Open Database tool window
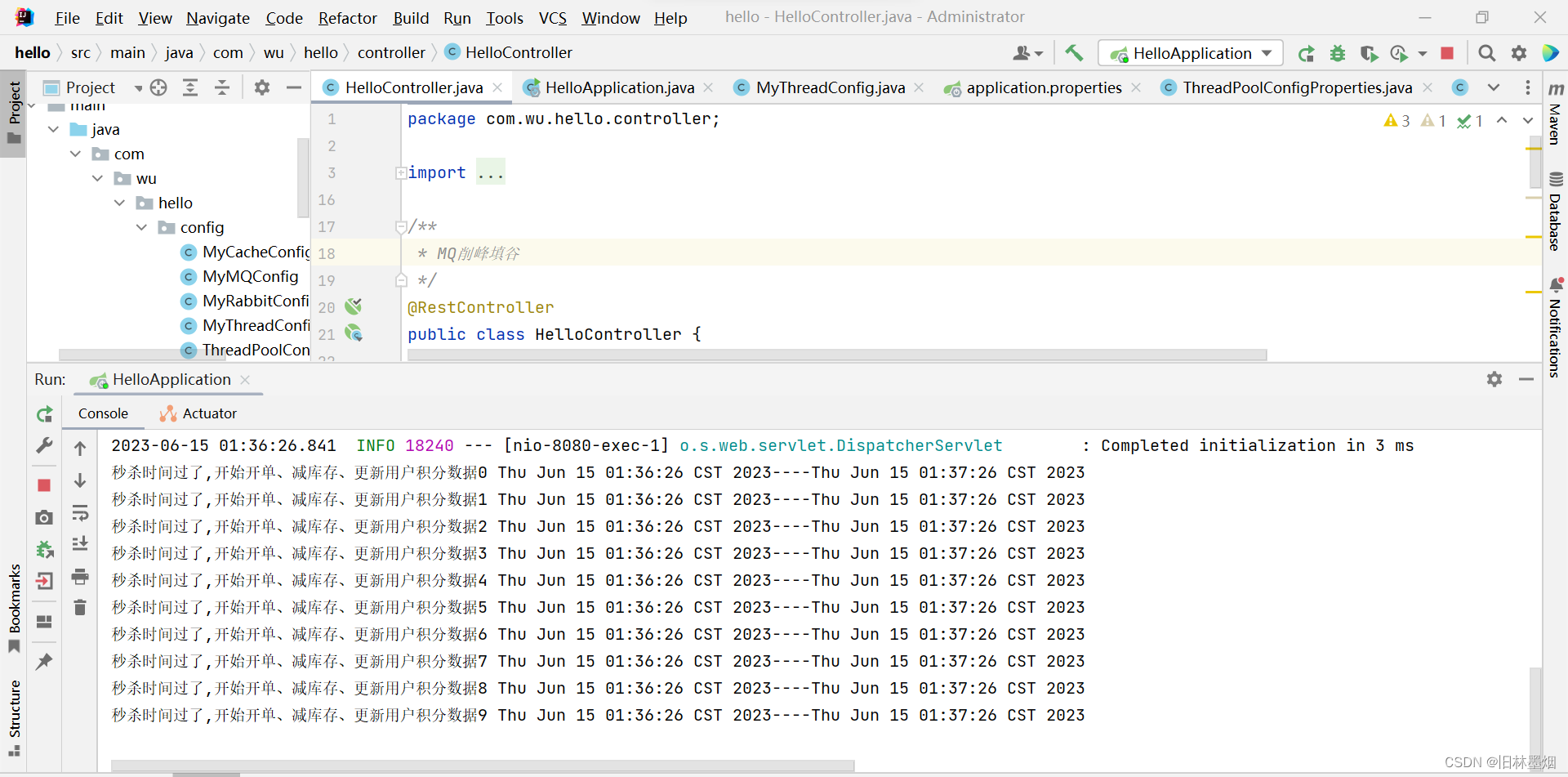The image size is (1568, 777). 1556,211
